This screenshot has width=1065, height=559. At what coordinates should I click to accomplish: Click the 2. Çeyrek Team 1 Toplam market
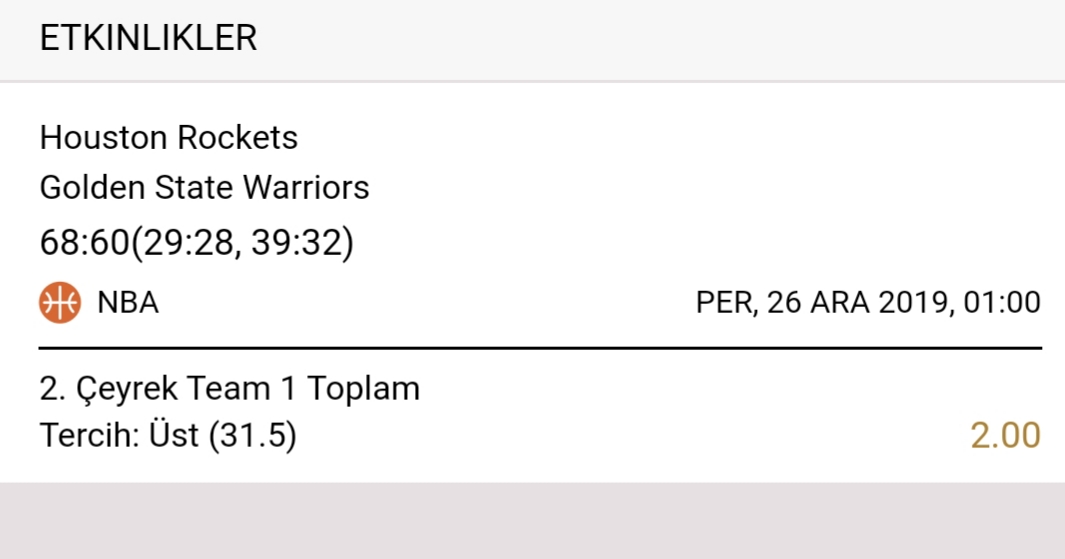click(230, 389)
